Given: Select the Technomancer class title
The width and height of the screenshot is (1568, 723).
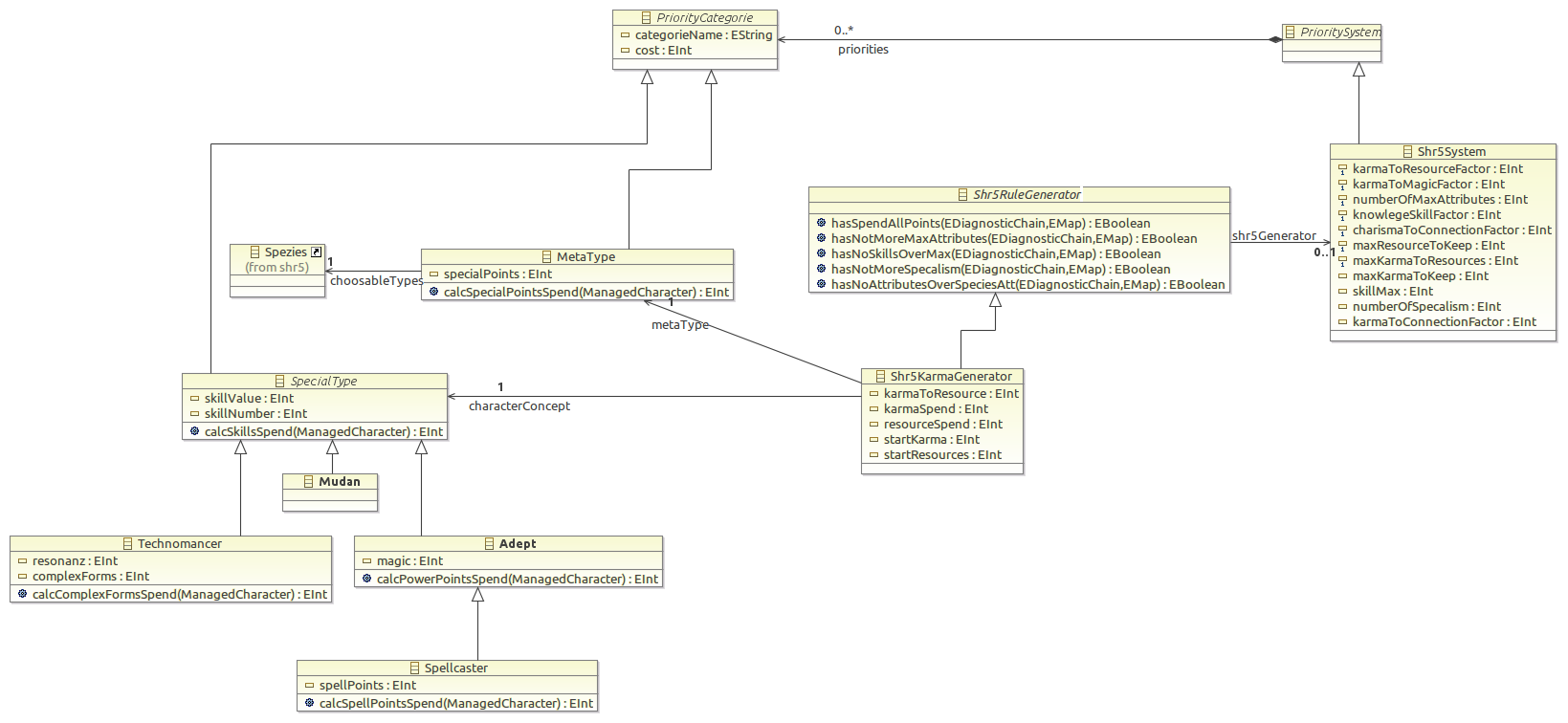Looking at the screenshot, I should pos(179,544).
